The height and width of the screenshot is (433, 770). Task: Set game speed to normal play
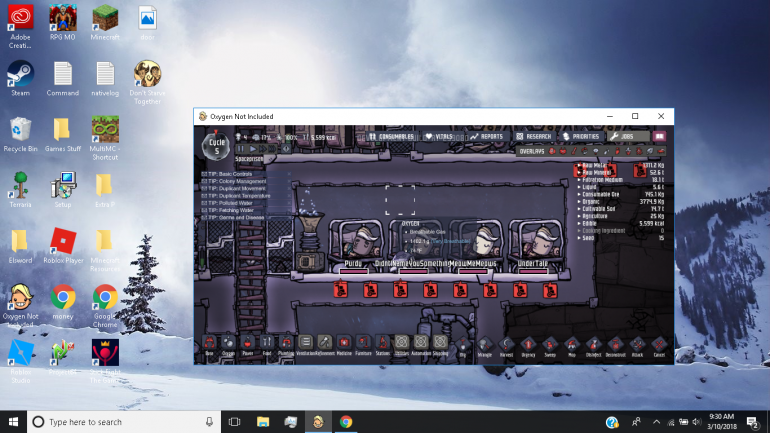[253, 149]
